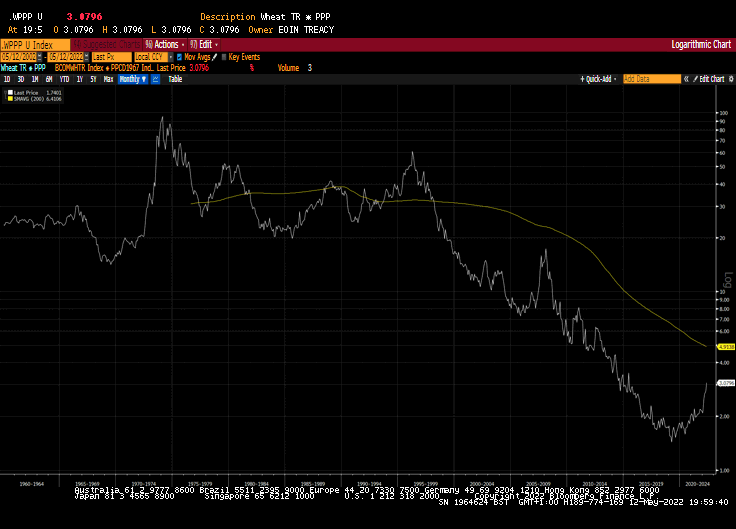Click the Logarithmic Chart label

click(701, 45)
